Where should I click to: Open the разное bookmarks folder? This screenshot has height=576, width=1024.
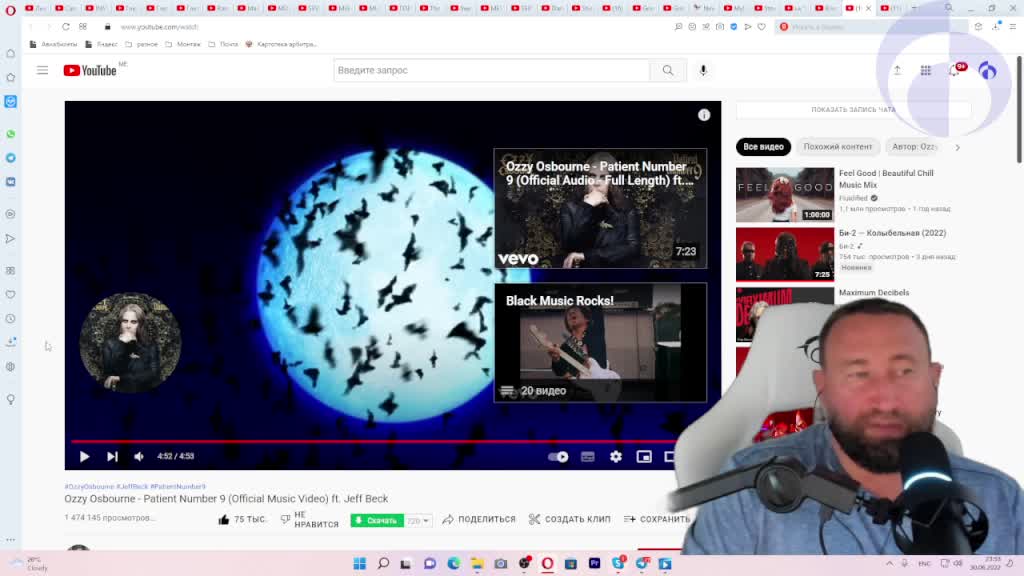pos(142,44)
